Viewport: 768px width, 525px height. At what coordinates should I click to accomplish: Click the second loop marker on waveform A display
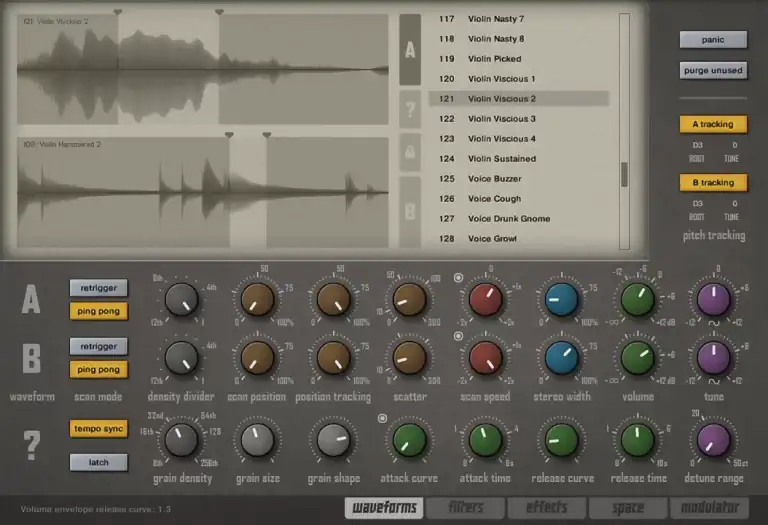coord(219,11)
